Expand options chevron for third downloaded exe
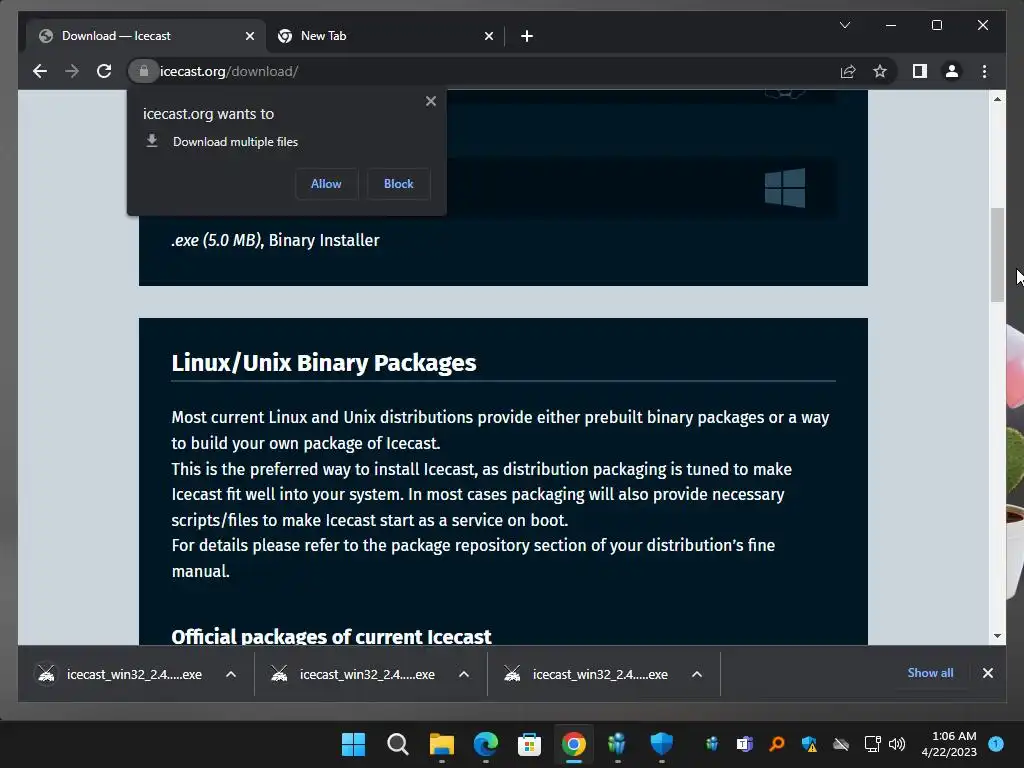Image resolution: width=1024 pixels, height=768 pixels. coord(697,674)
